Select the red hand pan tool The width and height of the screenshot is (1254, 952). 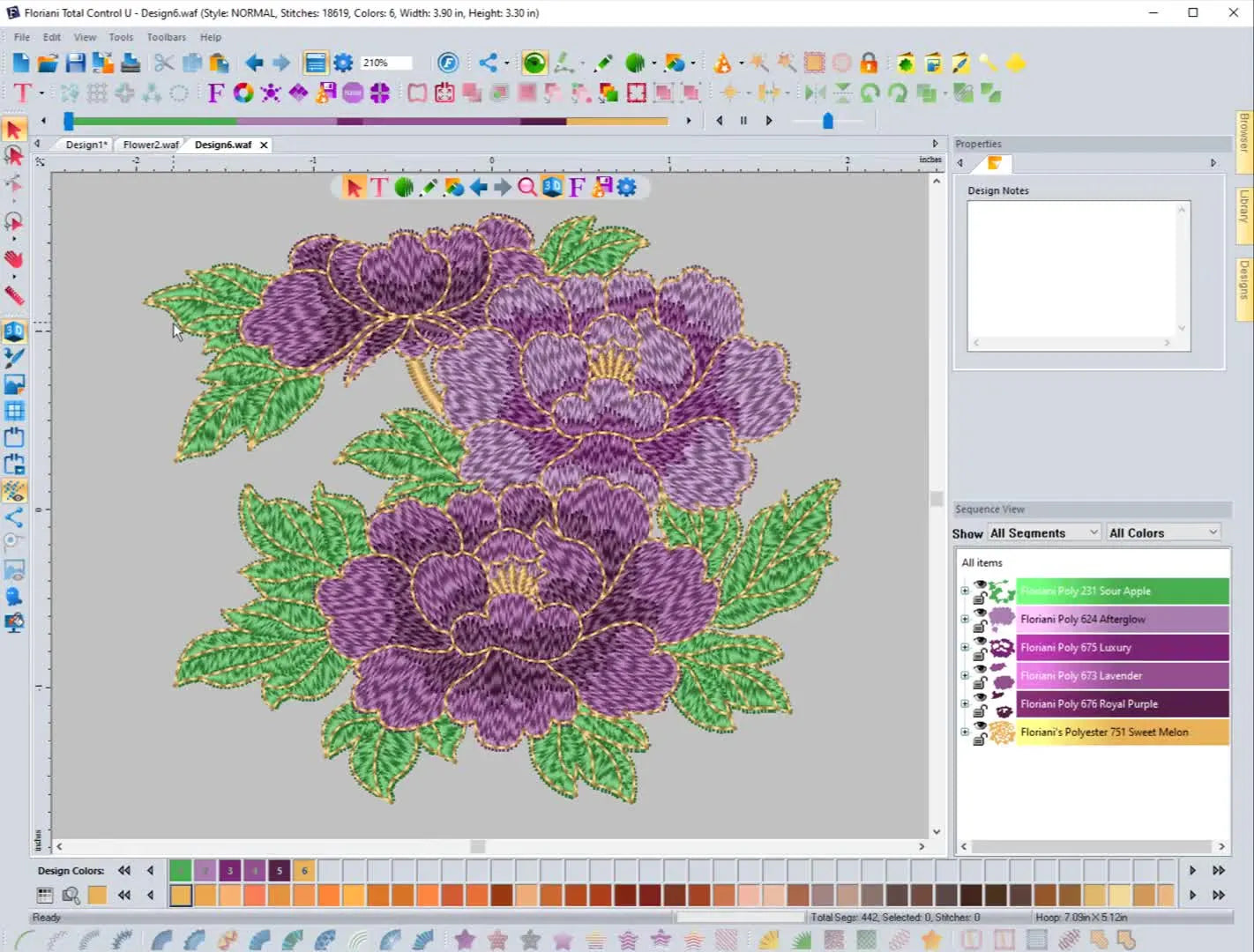13,258
